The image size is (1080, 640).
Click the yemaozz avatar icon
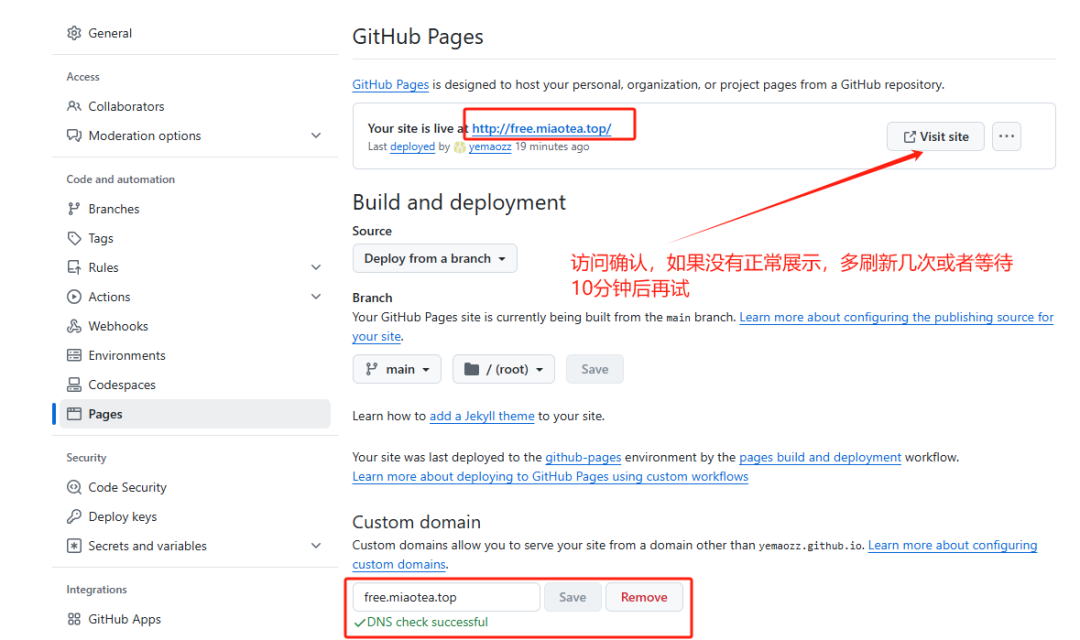[459, 147]
